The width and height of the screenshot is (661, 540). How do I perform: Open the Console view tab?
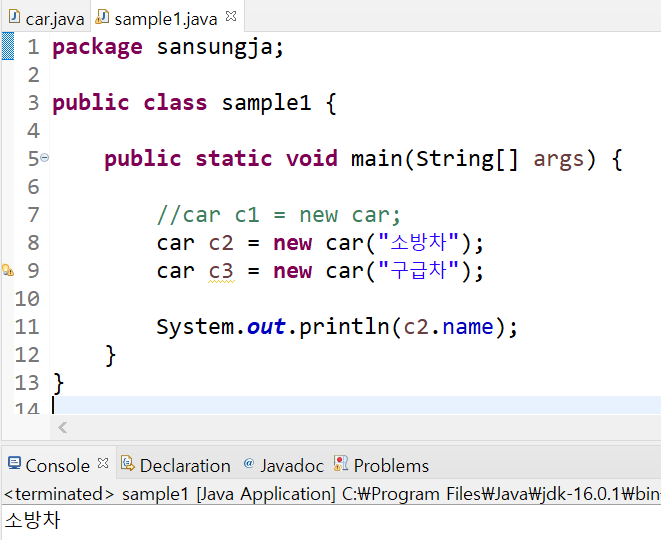[57, 465]
